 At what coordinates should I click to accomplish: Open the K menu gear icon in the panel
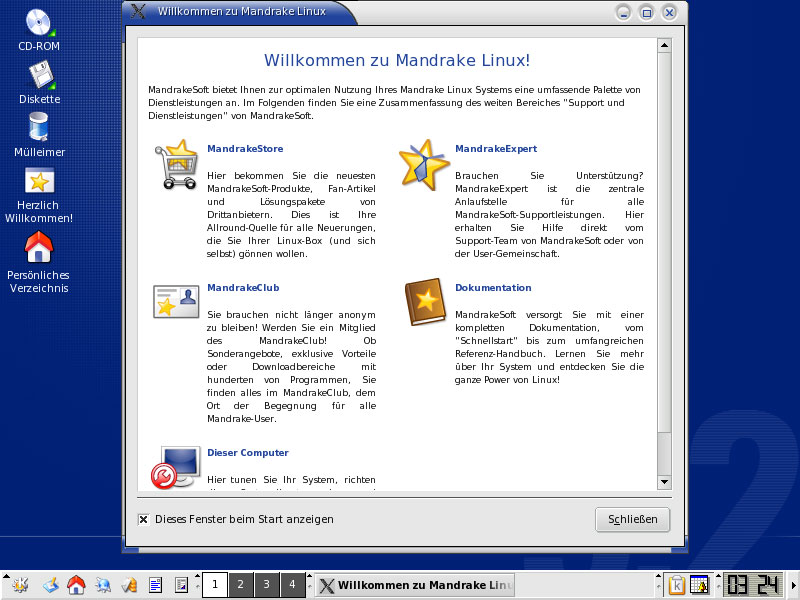pyautogui.click(x=20, y=585)
